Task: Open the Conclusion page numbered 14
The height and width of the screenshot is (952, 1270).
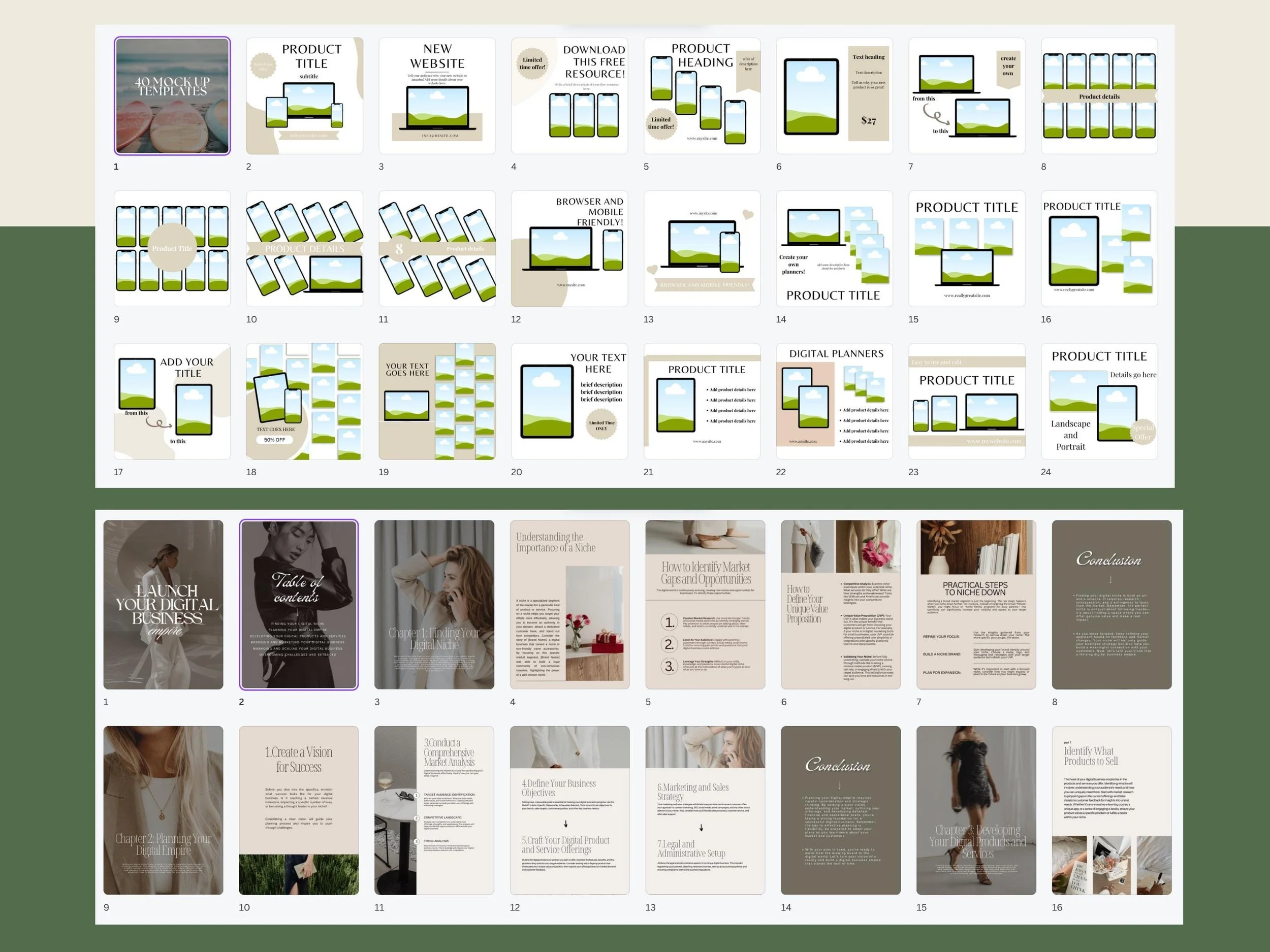Action: (x=841, y=810)
